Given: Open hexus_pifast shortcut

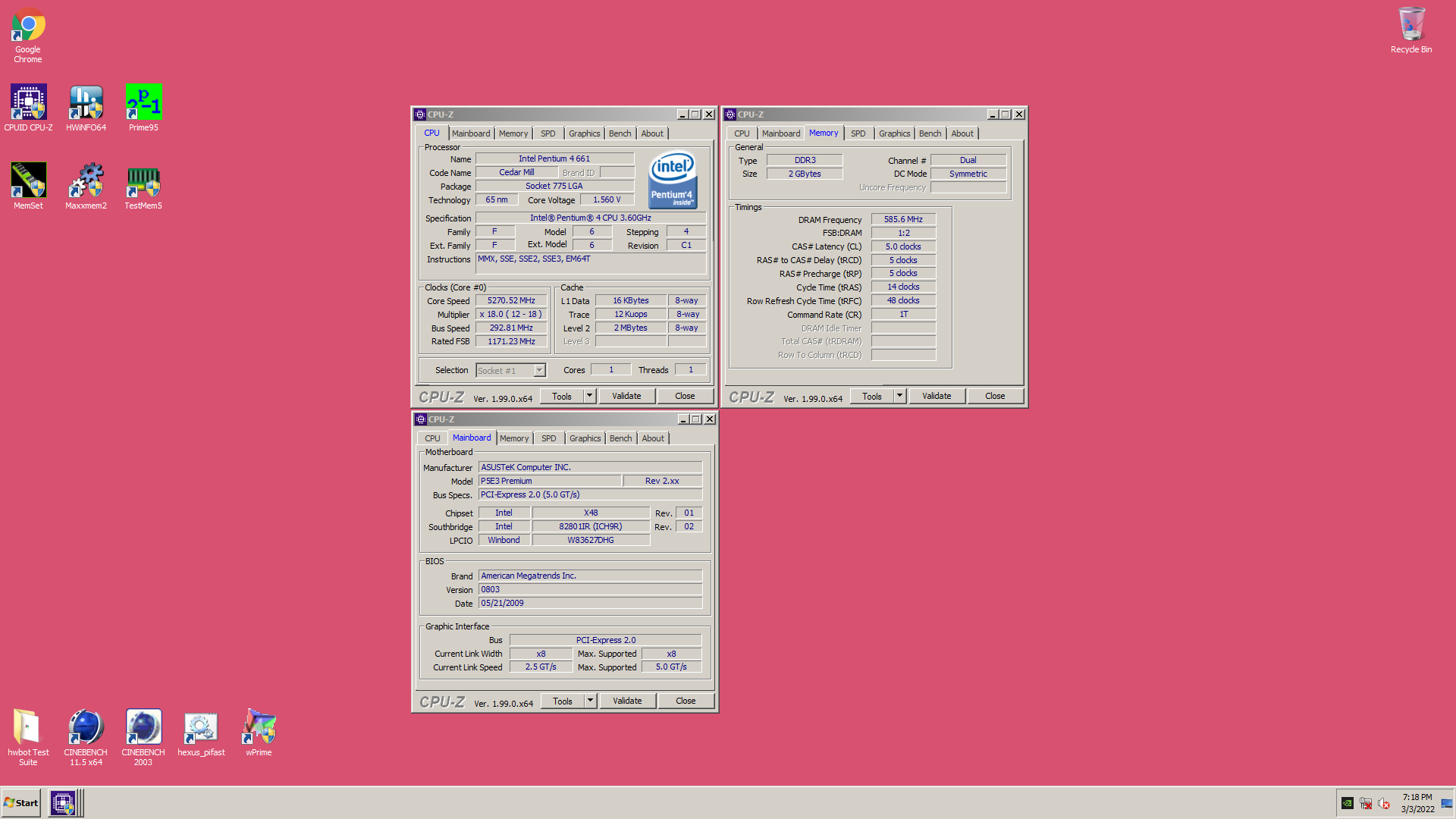Looking at the screenshot, I should tap(201, 733).
